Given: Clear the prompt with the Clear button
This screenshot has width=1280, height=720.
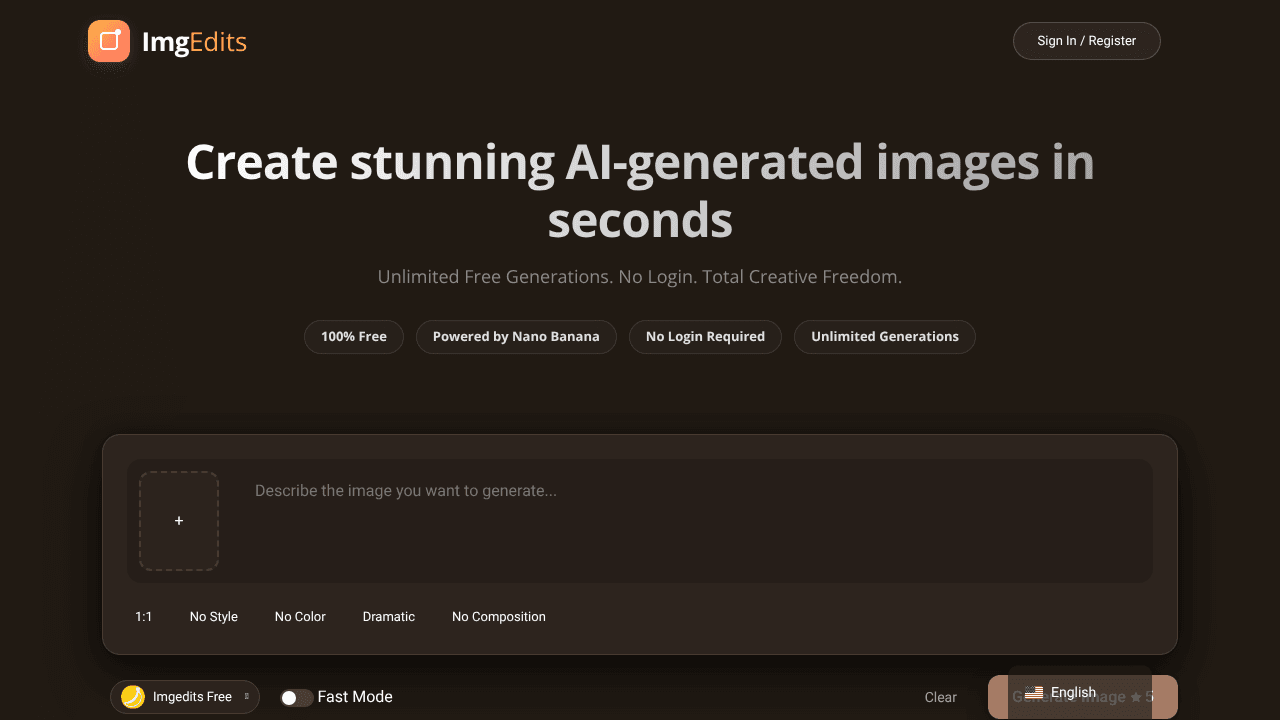Looking at the screenshot, I should (x=940, y=698).
